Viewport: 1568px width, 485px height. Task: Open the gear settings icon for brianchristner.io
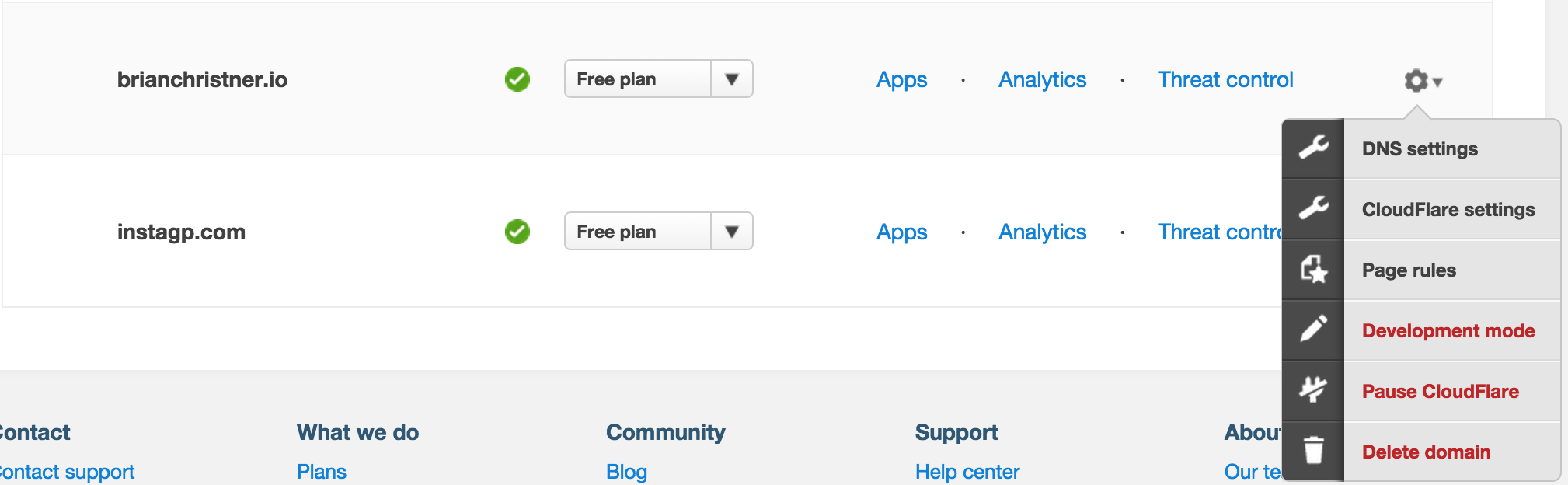click(x=1416, y=79)
